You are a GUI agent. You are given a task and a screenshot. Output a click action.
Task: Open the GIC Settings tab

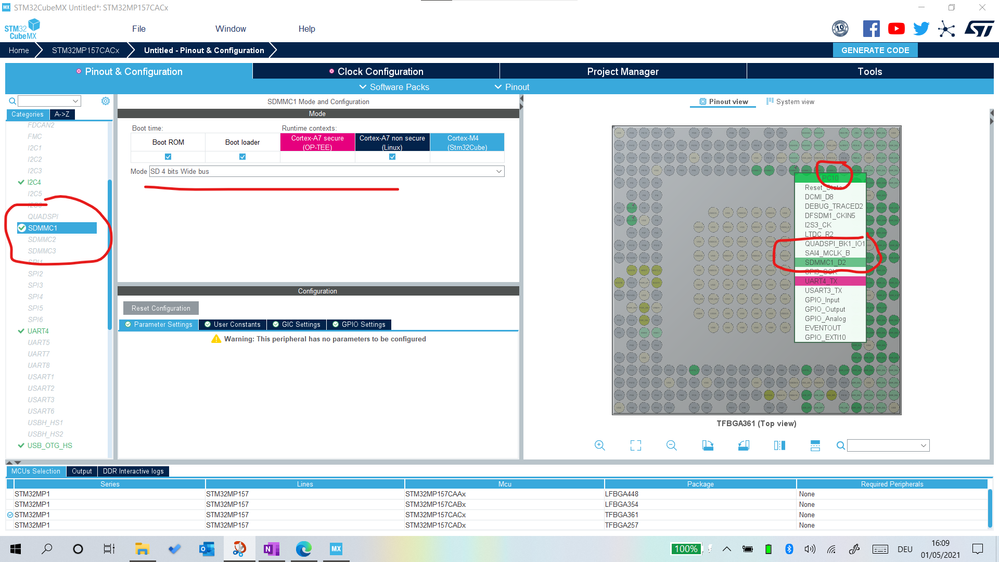(296, 324)
